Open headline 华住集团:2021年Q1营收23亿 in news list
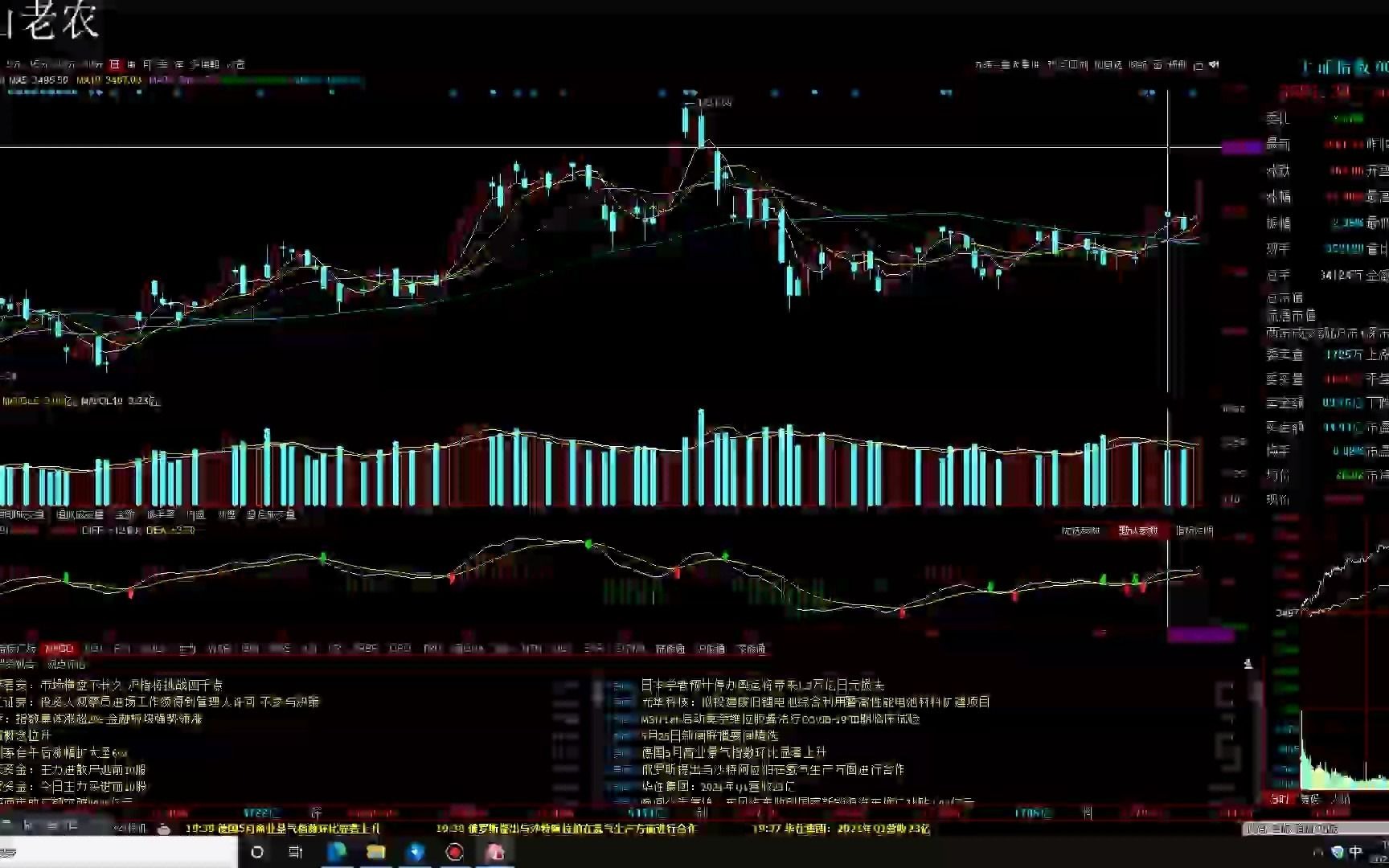Viewport: 1389px width, 868px height. coord(718,786)
